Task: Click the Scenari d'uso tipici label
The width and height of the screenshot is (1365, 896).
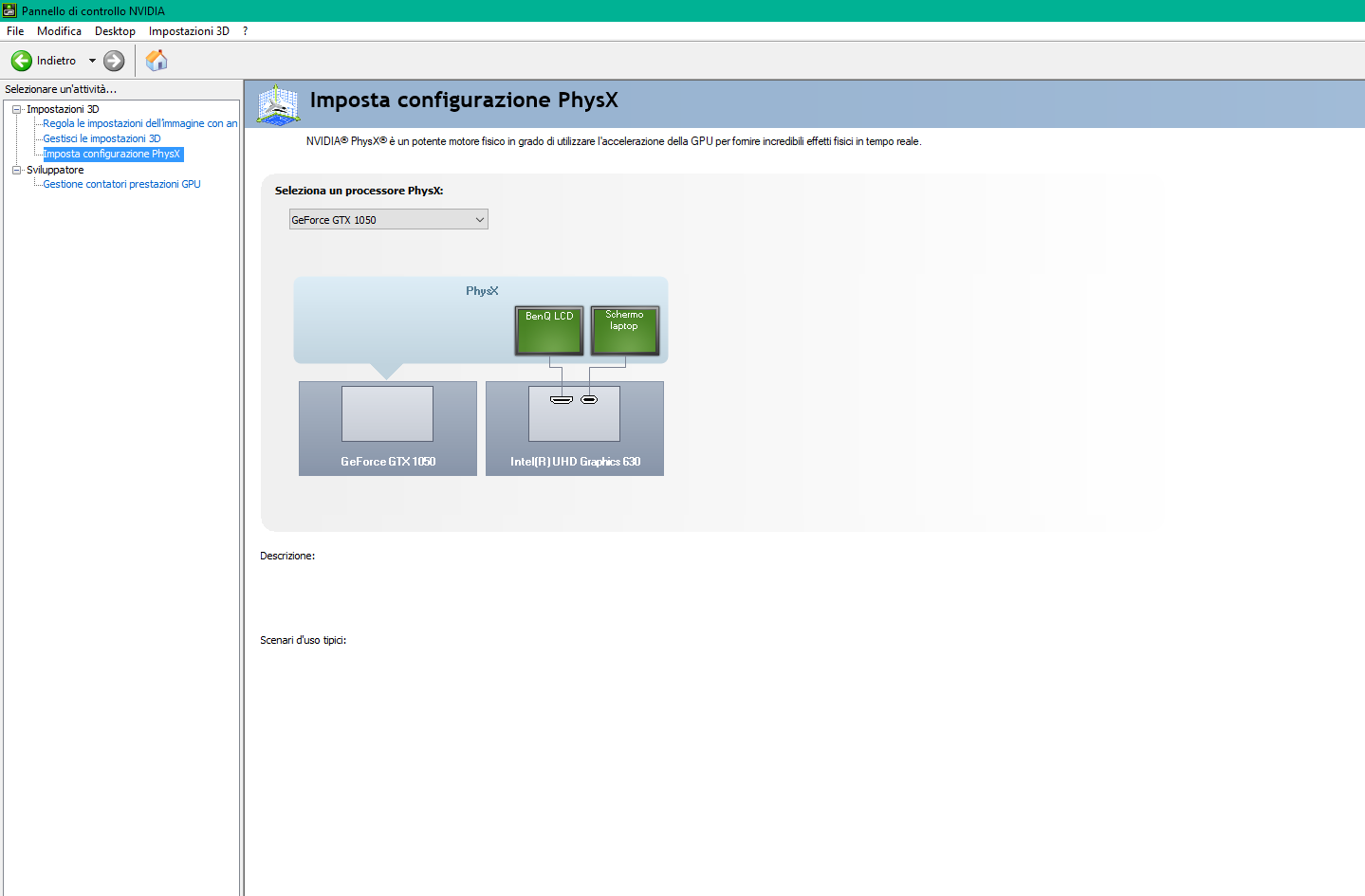Action: click(x=304, y=640)
